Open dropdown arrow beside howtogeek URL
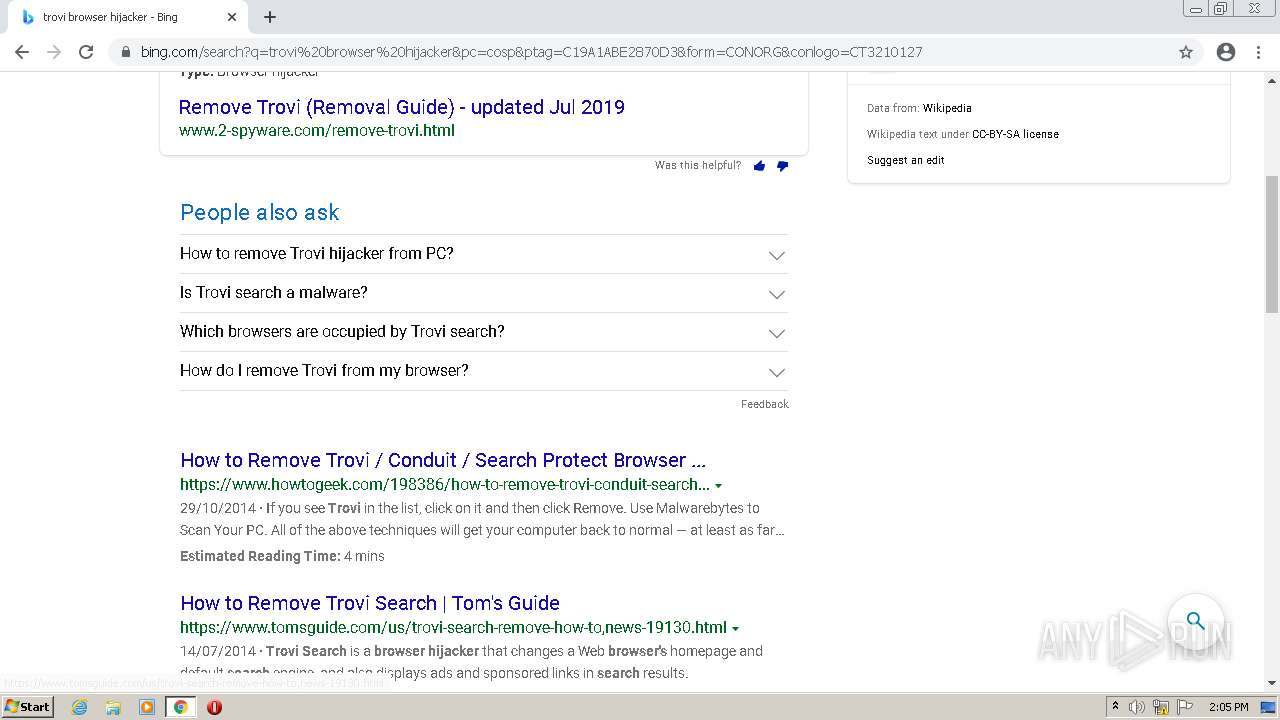1280x720 pixels. (x=718, y=486)
